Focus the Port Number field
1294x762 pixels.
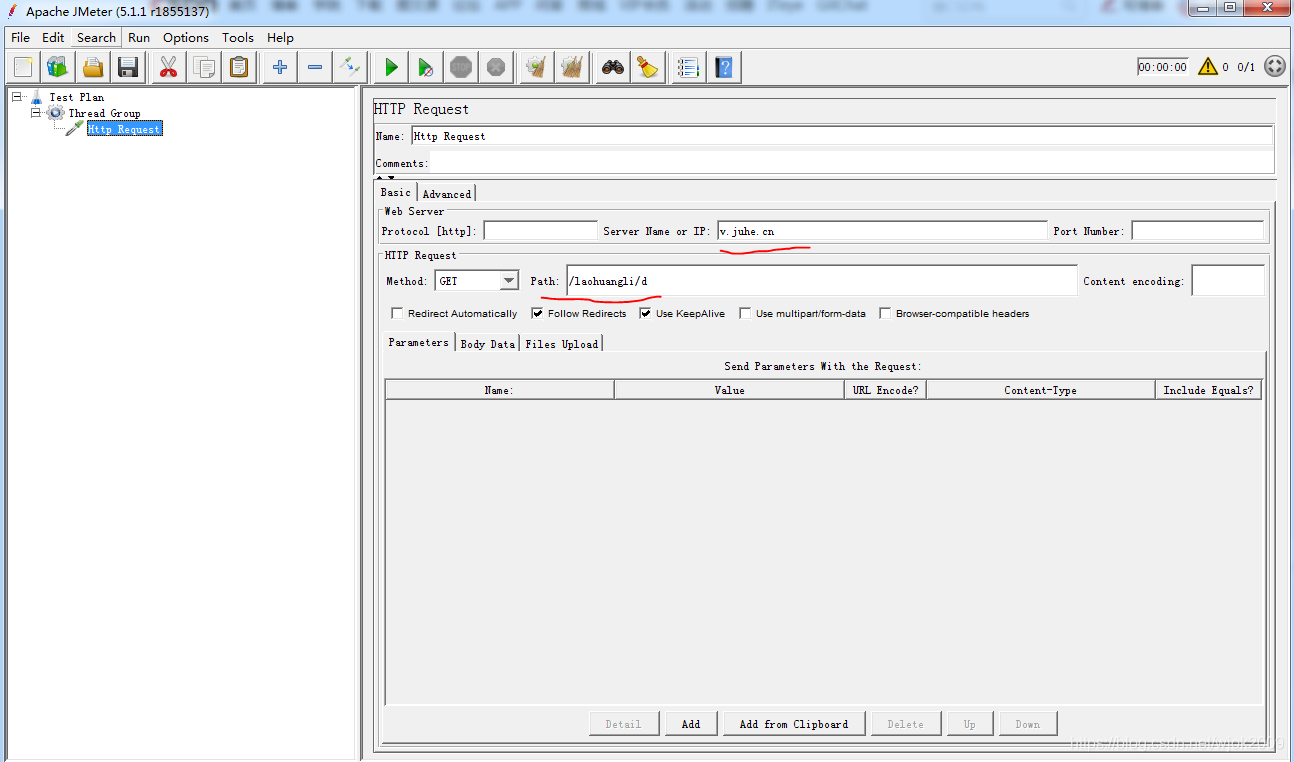tap(1198, 231)
